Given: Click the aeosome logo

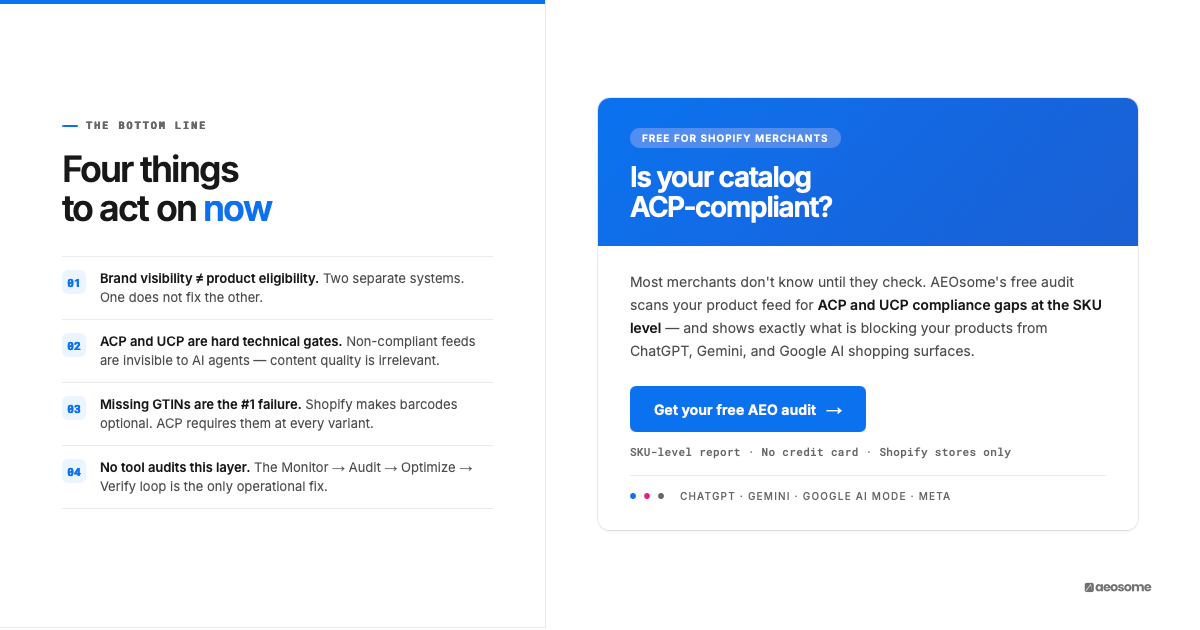Looking at the screenshot, I should point(1117,587).
